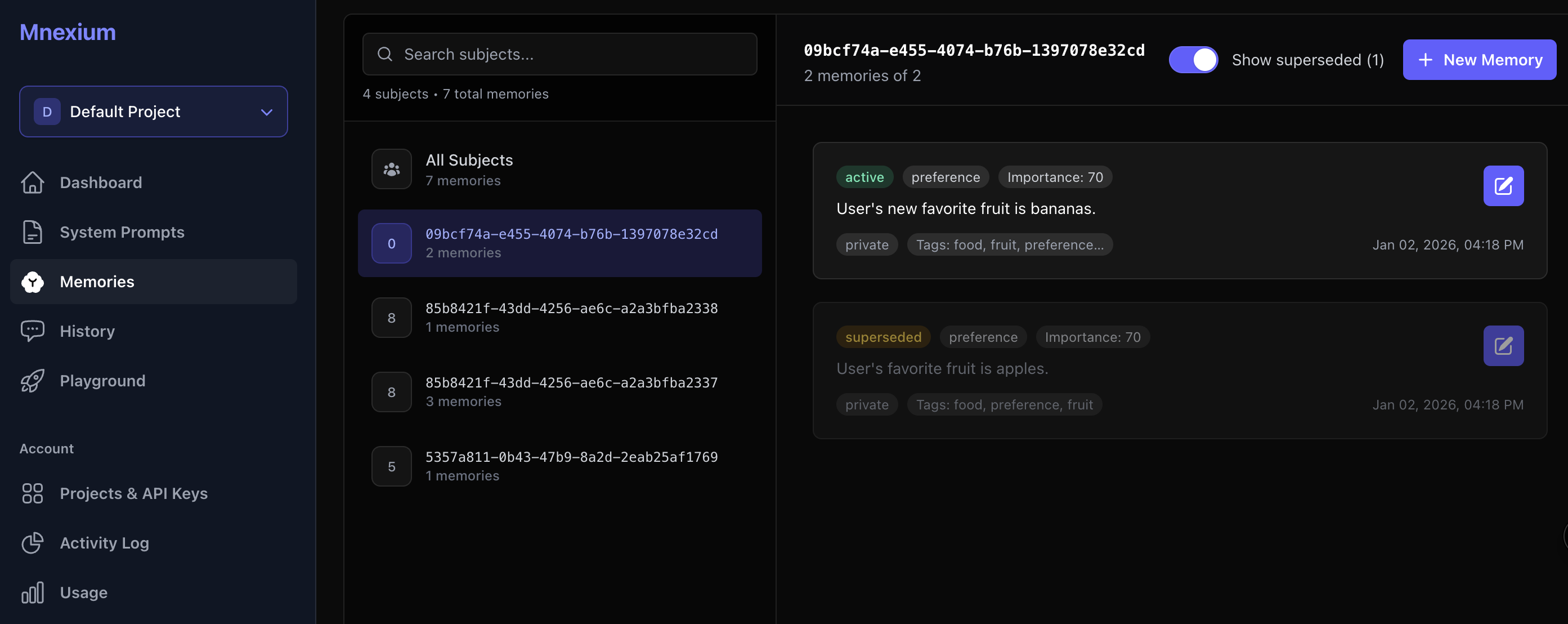Toggle the Show superseded switch

[1193, 59]
